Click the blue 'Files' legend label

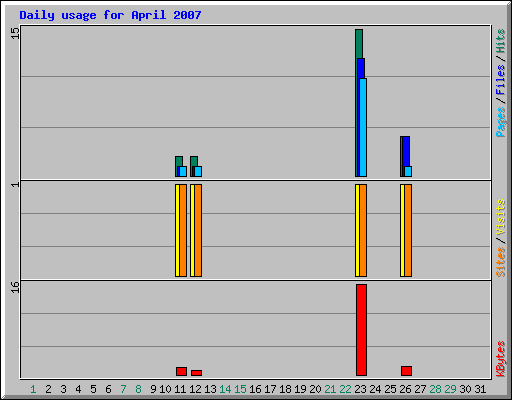point(500,80)
